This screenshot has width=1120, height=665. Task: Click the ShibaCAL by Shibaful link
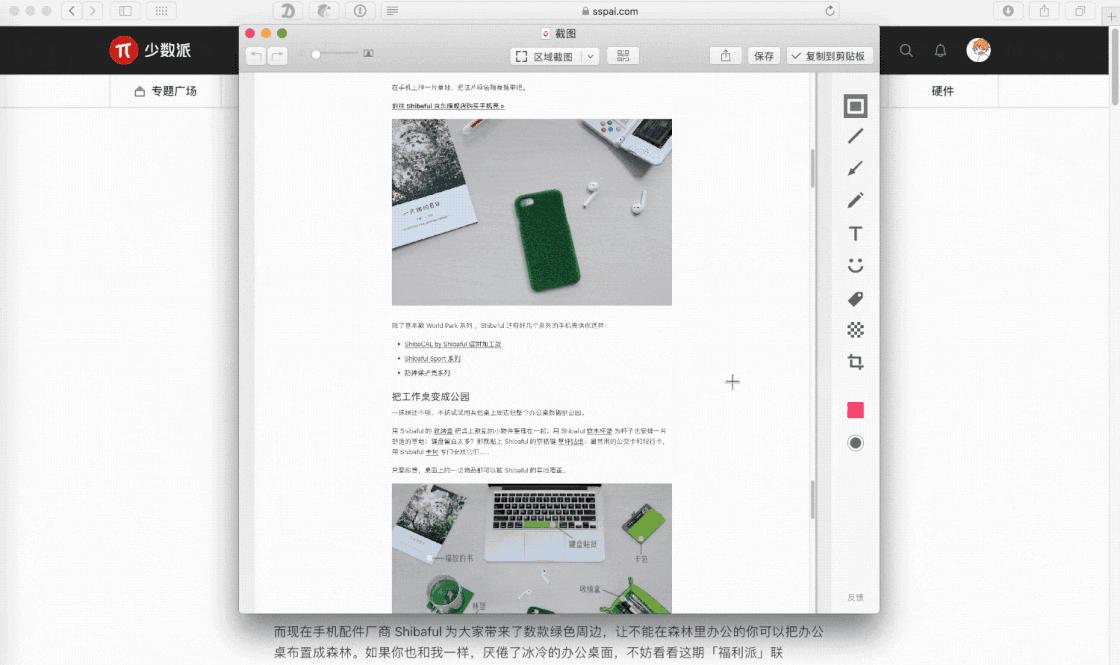tap(452, 344)
